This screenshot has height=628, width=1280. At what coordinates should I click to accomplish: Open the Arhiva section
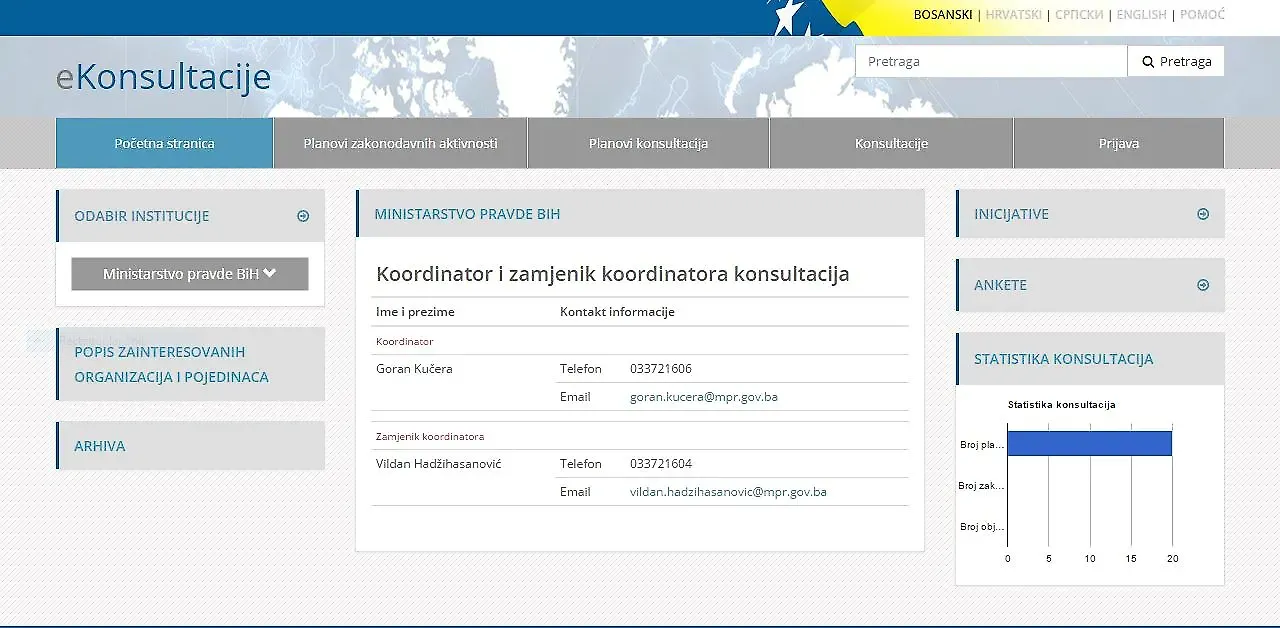click(x=190, y=446)
